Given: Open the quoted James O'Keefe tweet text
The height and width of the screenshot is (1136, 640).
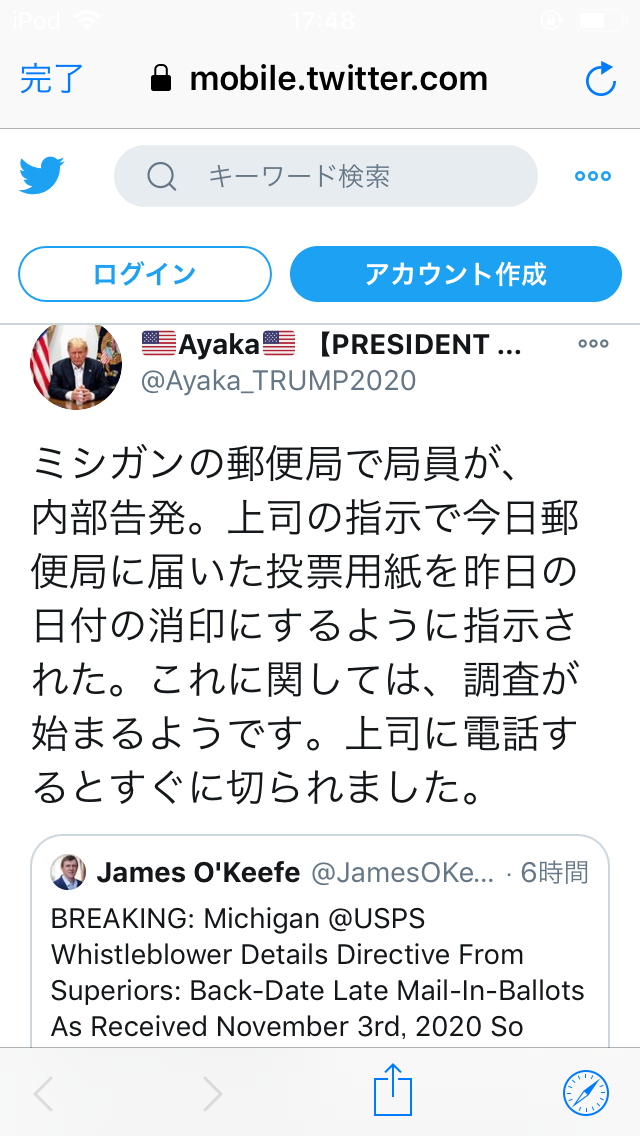Looking at the screenshot, I should (317, 973).
